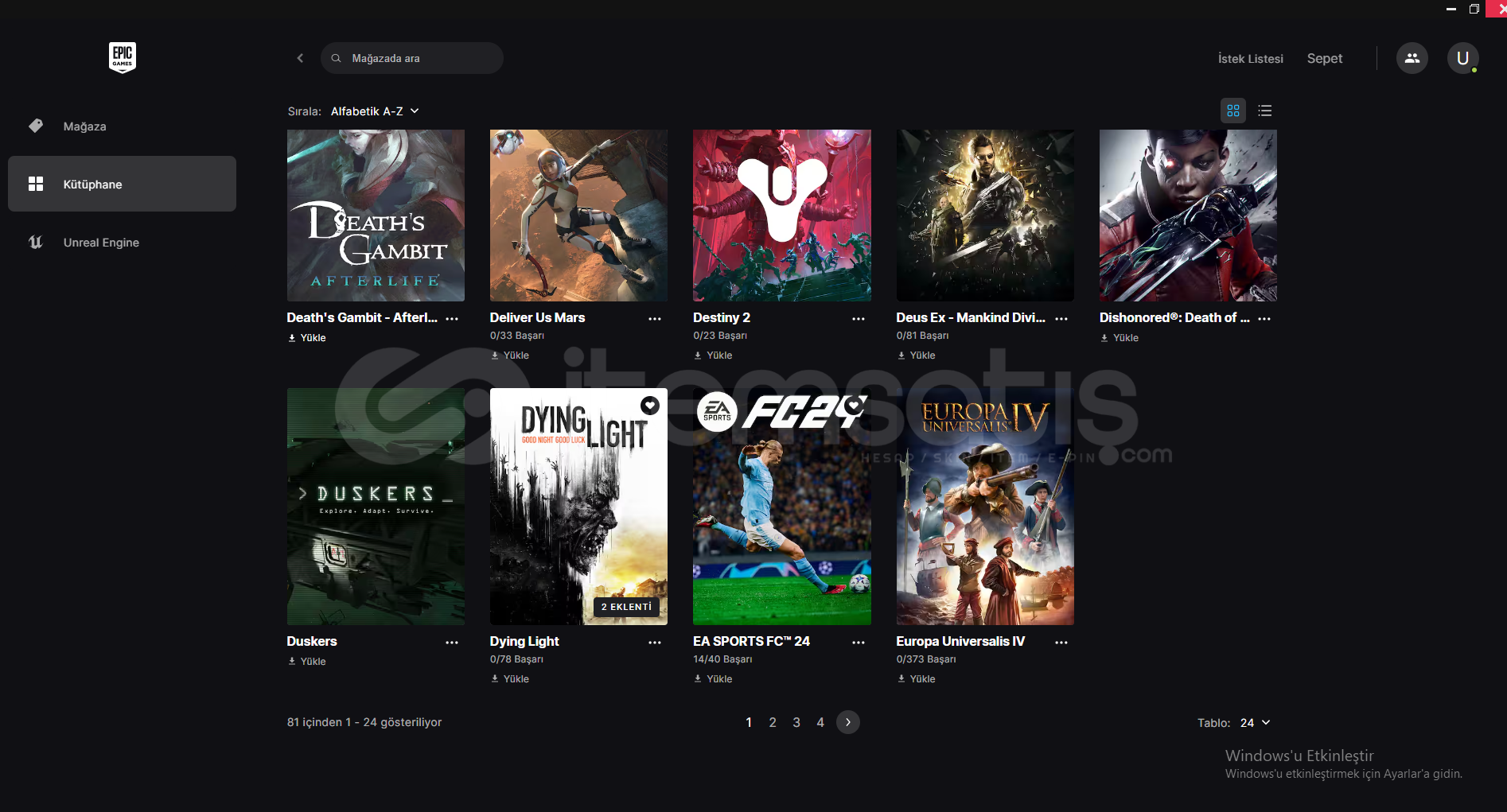
Task: Click Yükle under Europa Universalis IV
Action: pos(917,679)
